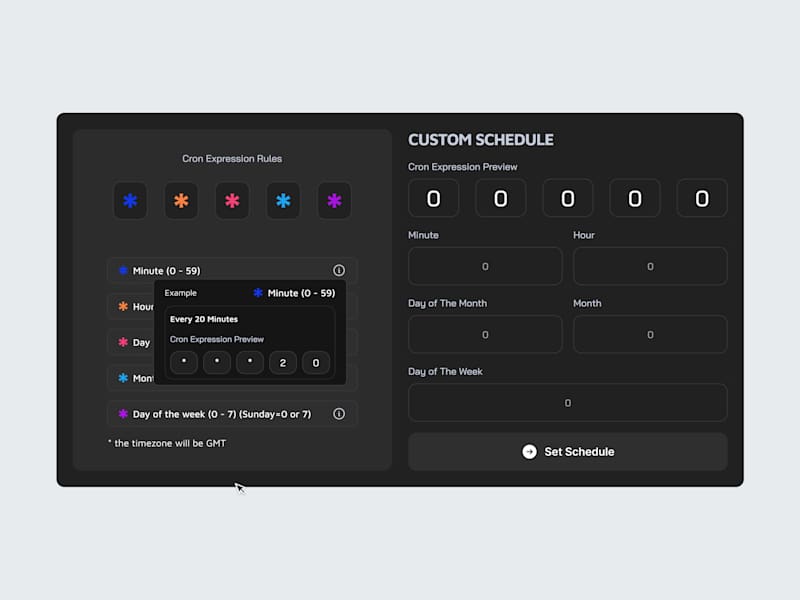Focus the Day of The Week input field
Image resolution: width=800 pixels, height=600 pixels.
pos(567,403)
